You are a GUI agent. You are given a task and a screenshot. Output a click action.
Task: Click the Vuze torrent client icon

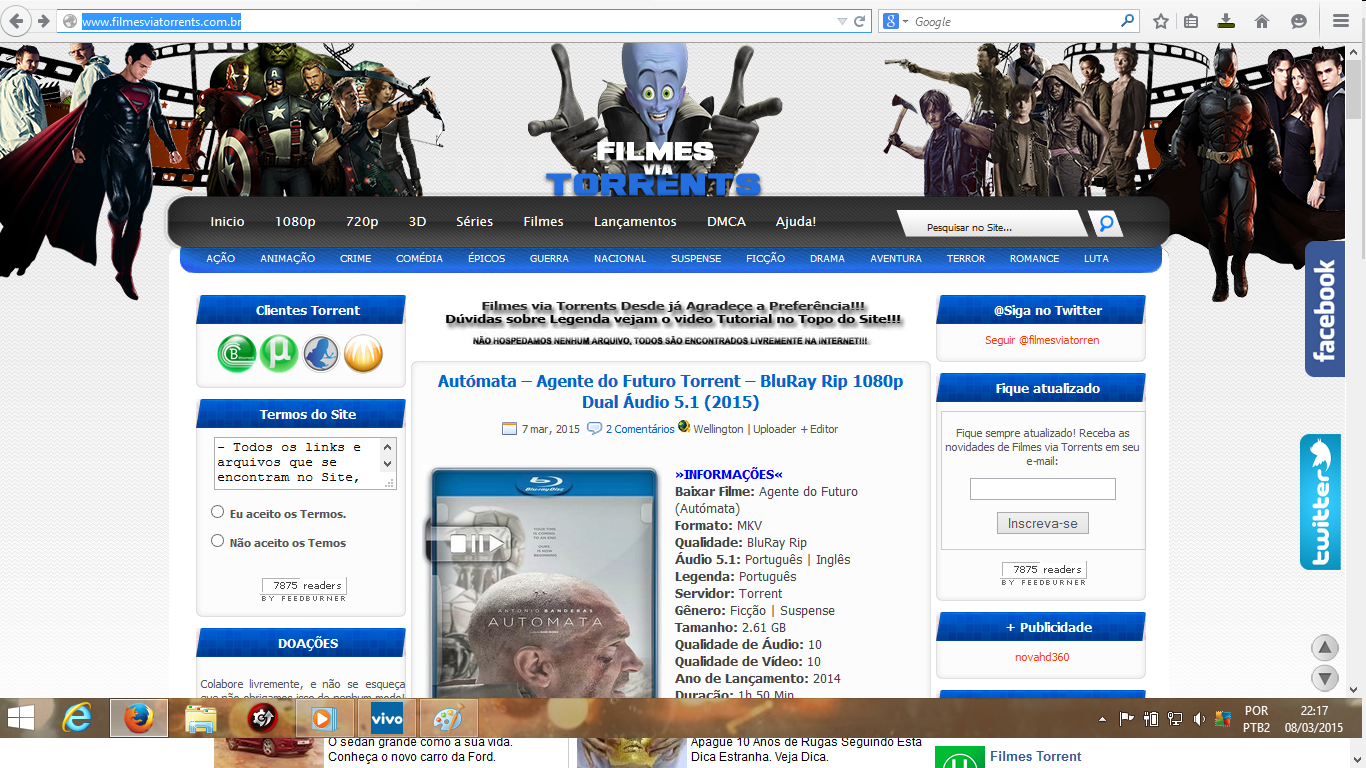click(x=320, y=354)
